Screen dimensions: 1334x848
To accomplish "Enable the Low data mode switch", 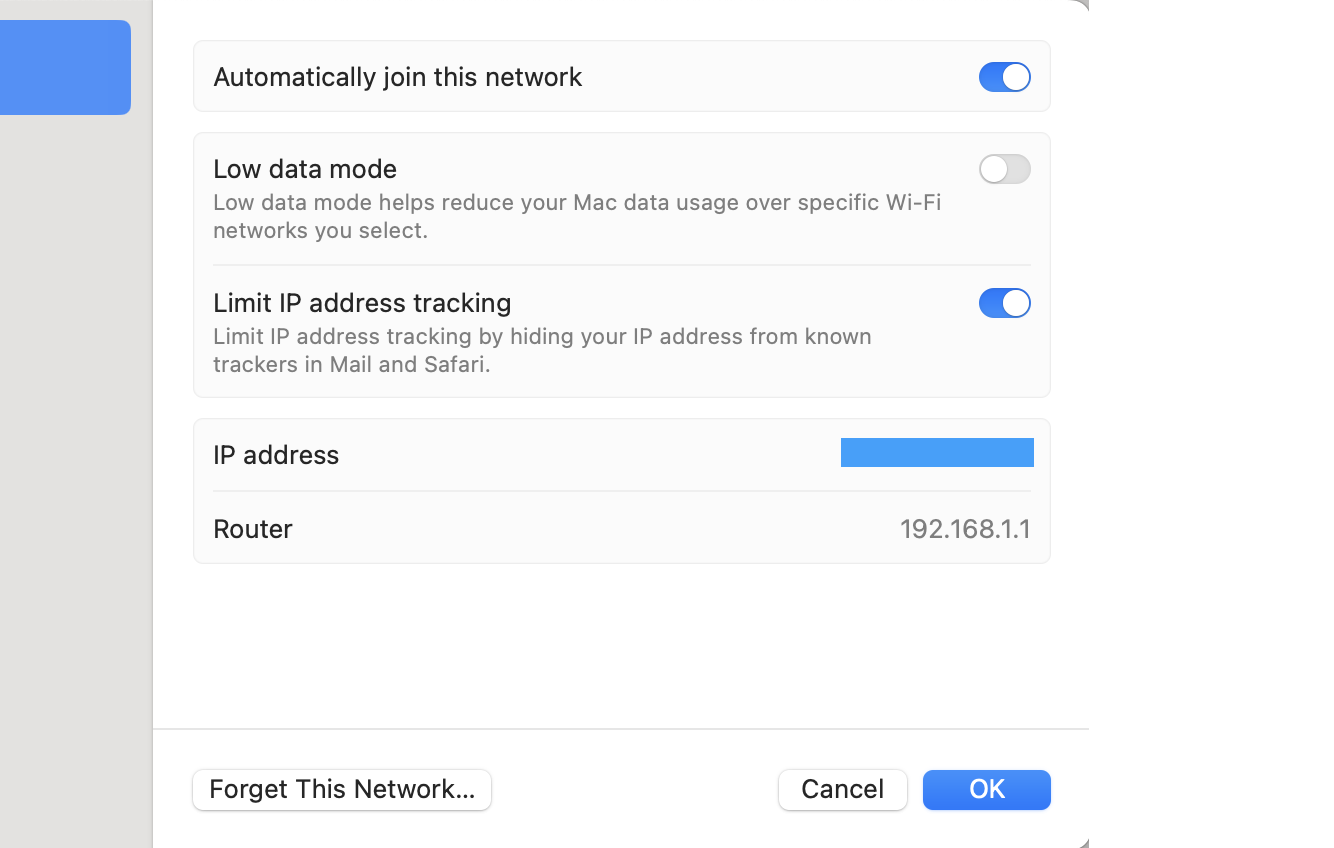I will tap(1004, 169).
